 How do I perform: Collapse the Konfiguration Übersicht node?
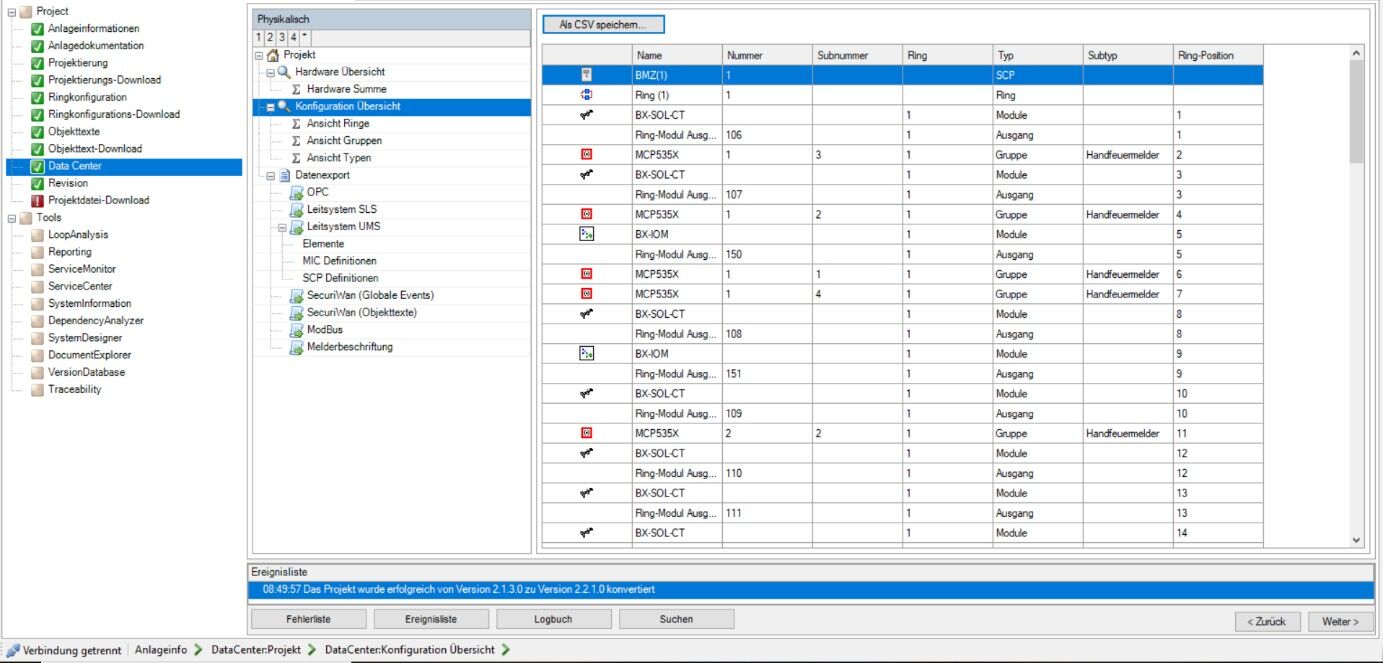271,107
